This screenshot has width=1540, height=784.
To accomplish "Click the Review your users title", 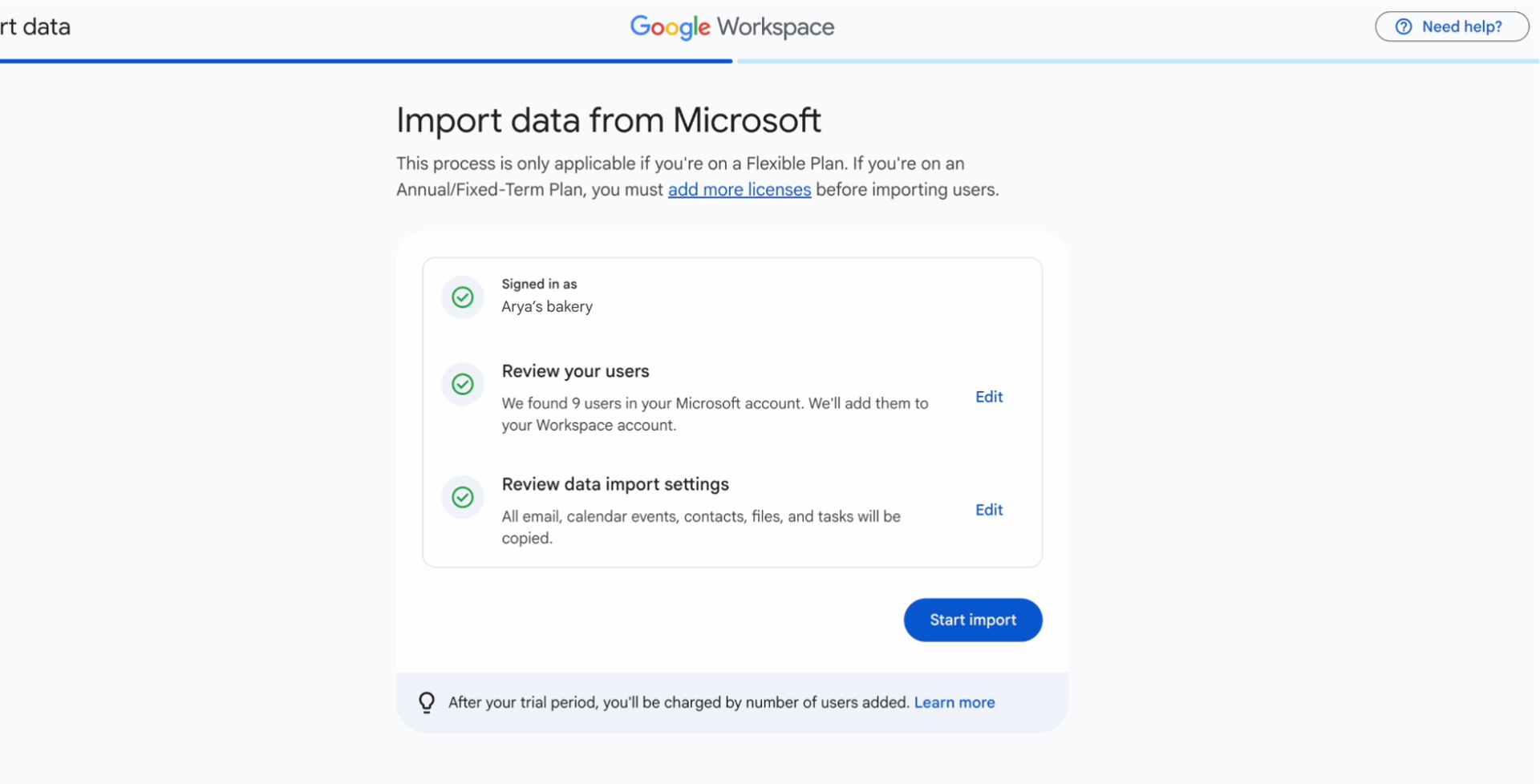I will (575, 371).
